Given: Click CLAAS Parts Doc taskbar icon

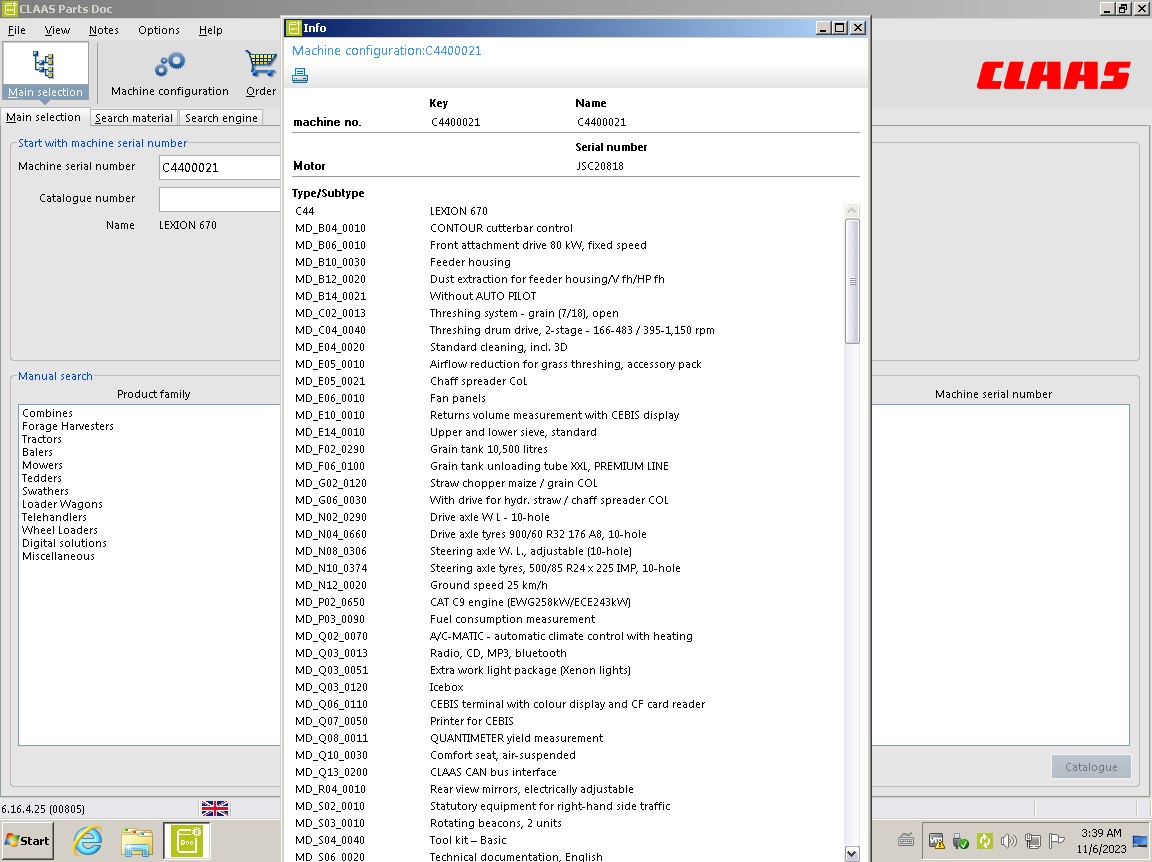Looking at the screenshot, I should point(187,841).
